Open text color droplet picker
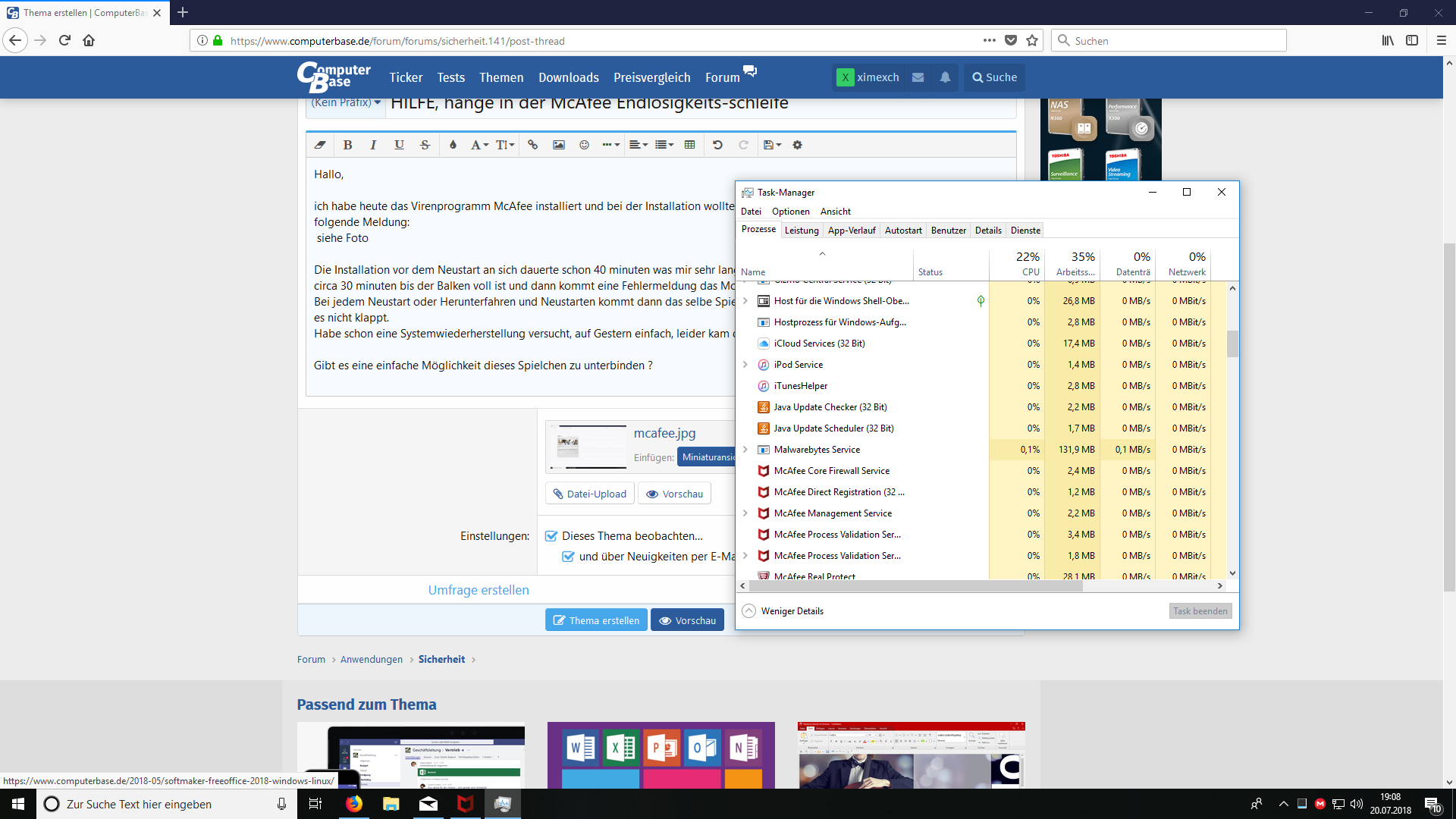The image size is (1456, 819). click(x=453, y=145)
